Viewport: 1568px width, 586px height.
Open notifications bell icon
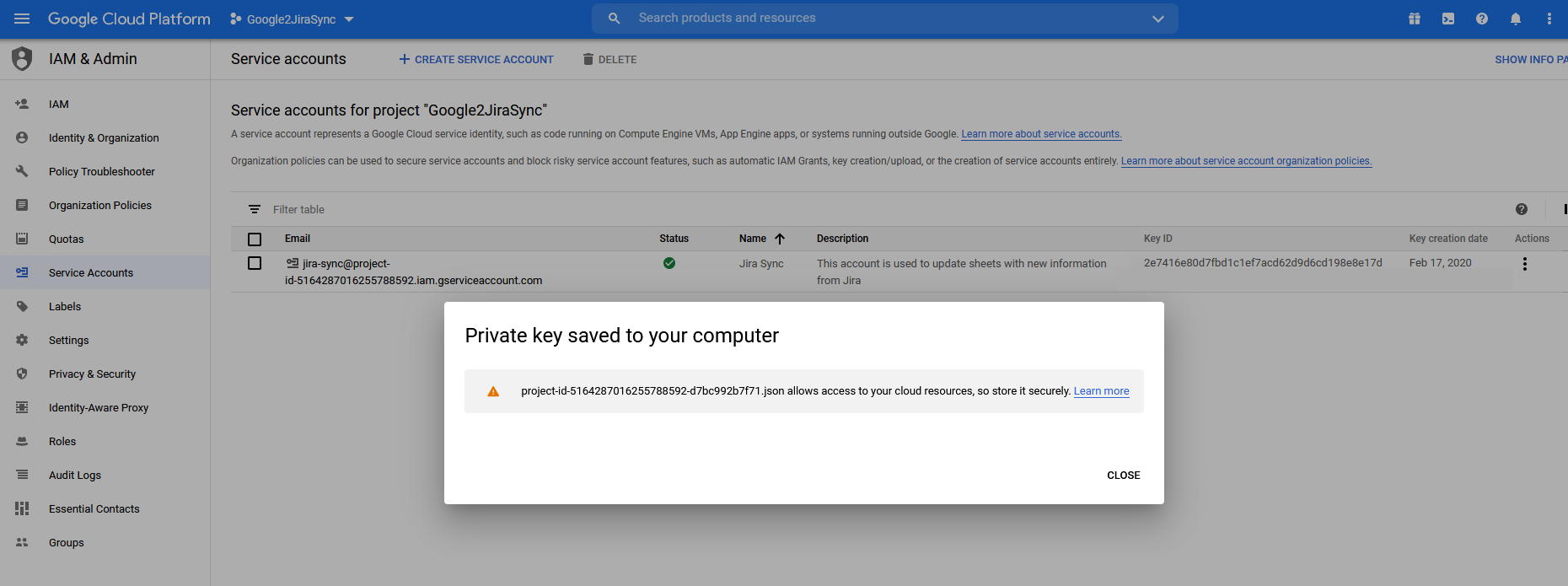coord(1516,19)
